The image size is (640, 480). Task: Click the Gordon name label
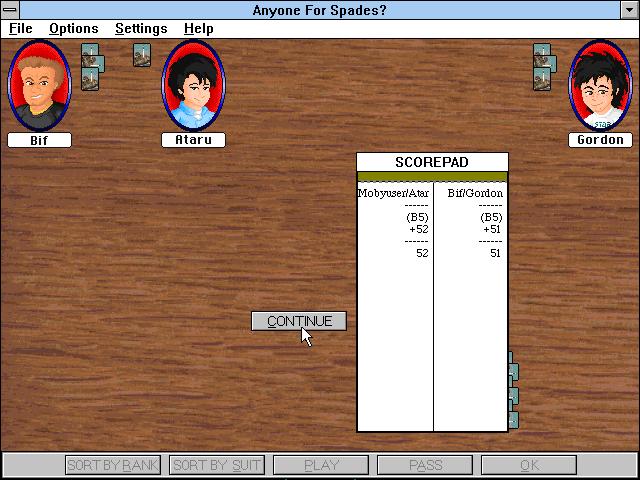coord(600,140)
